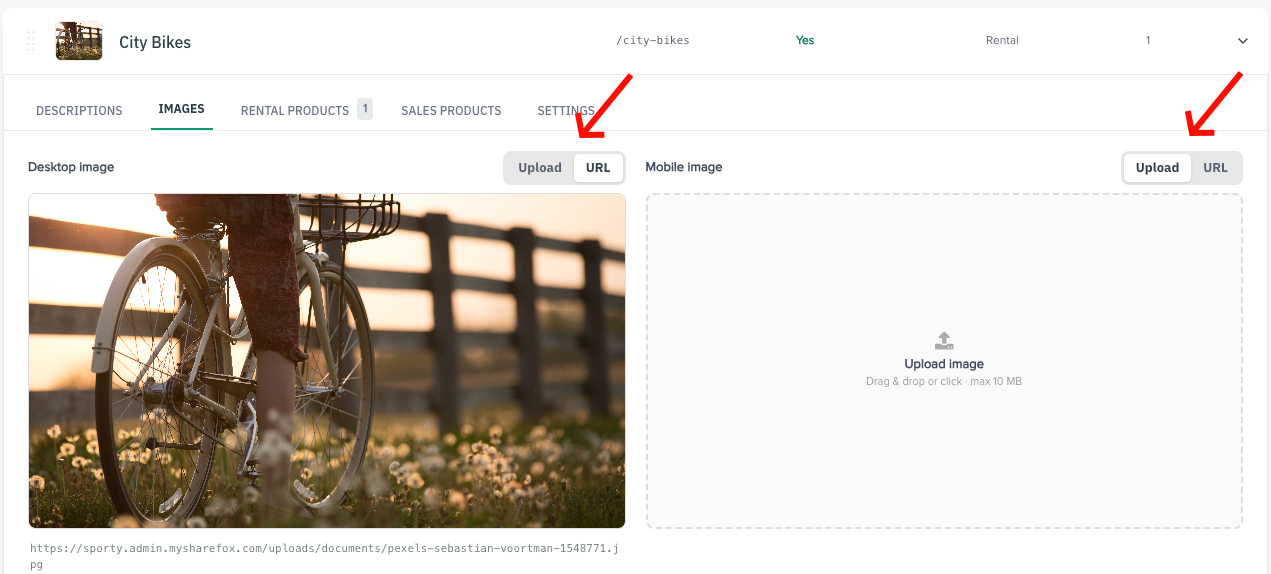The width and height of the screenshot is (1271, 574).
Task: Select the Images tab
Action: (x=182, y=109)
